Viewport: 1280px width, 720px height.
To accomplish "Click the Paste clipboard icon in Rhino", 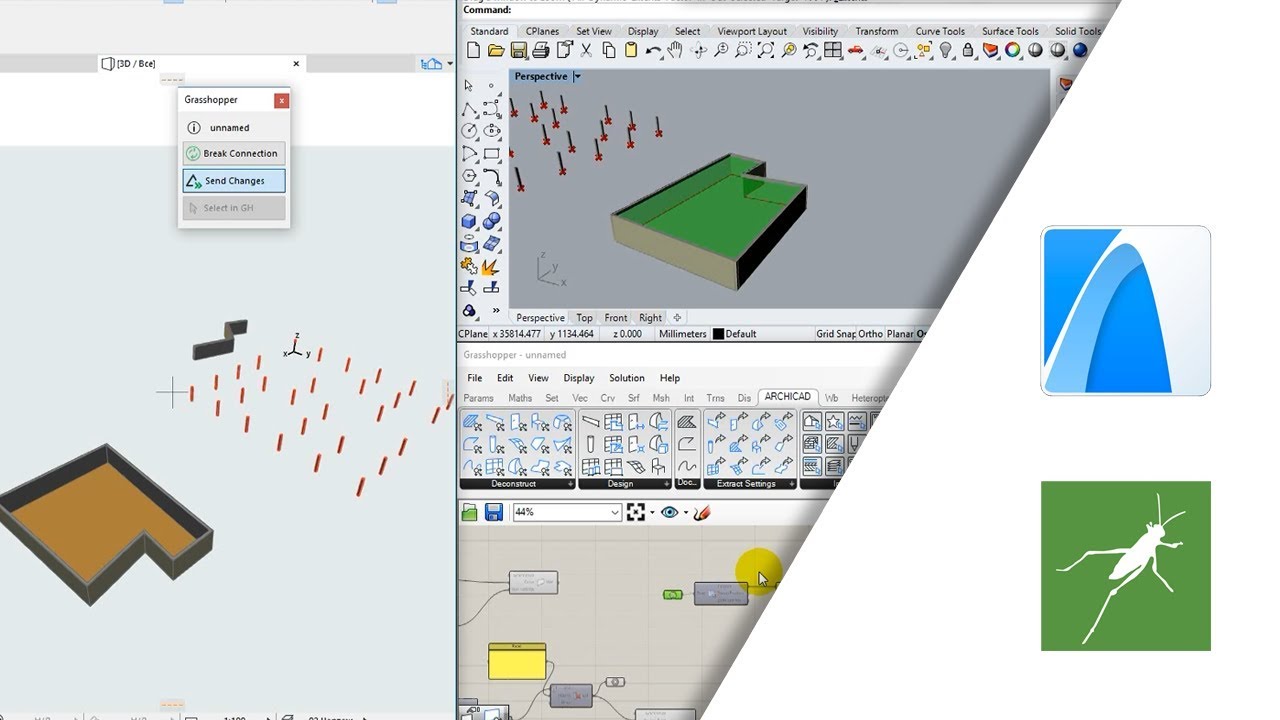I will point(631,50).
